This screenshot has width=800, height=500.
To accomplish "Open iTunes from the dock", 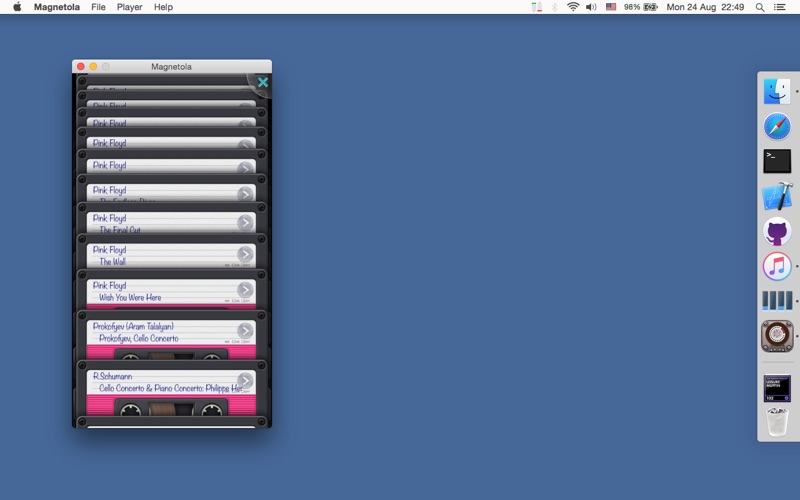I will click(x=777, y=266).
